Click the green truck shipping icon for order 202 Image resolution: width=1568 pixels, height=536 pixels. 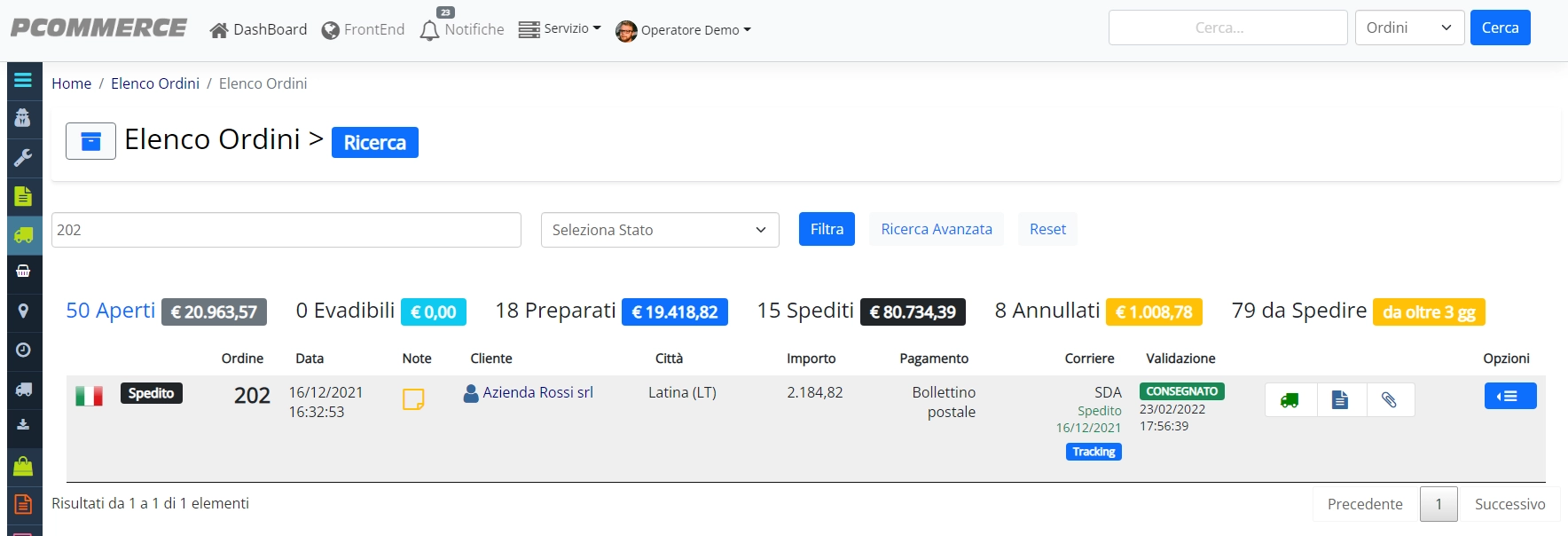click(1290, 400)
